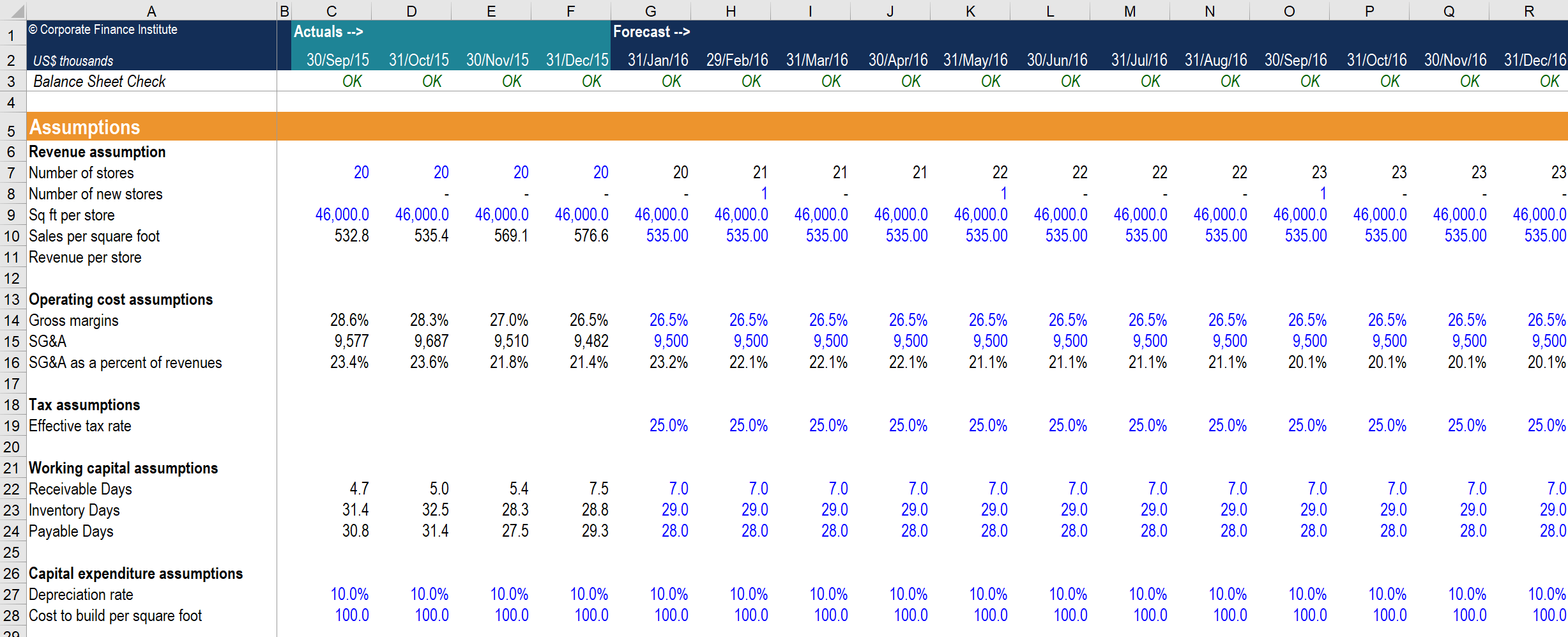
Task: Click the 'Actuals -->' header label
Action: [328, 32]
